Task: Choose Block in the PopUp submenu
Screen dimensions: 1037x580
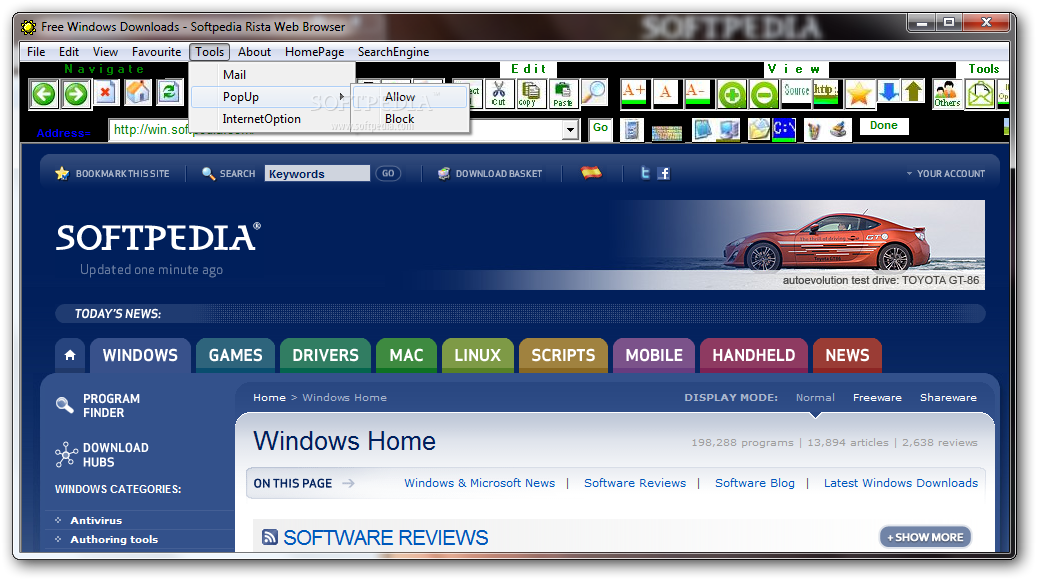Action: (410, 119)
